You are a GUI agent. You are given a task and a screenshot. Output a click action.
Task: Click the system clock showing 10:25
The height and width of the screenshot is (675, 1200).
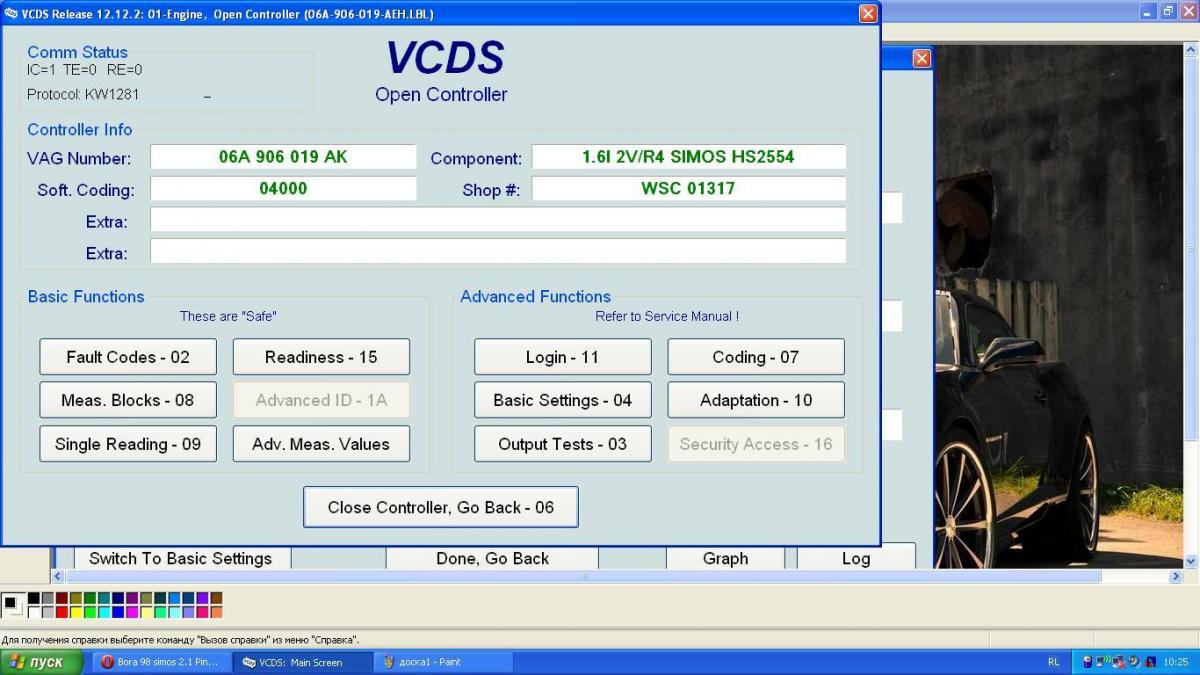pos(1176,662)
